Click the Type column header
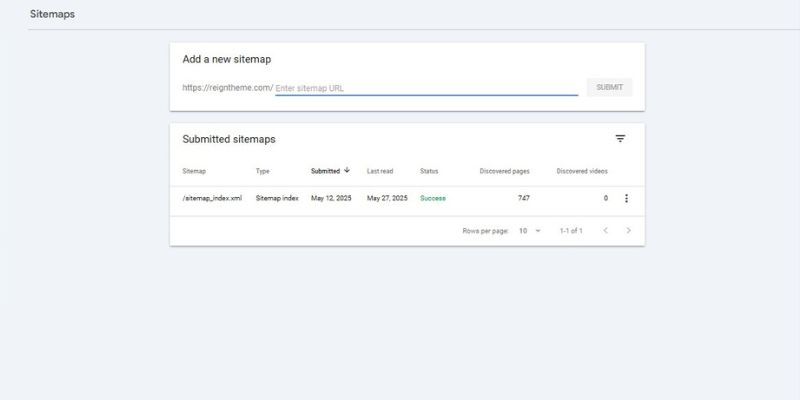The height and width of the screenshot is (400, 800). tap(263, 171)
